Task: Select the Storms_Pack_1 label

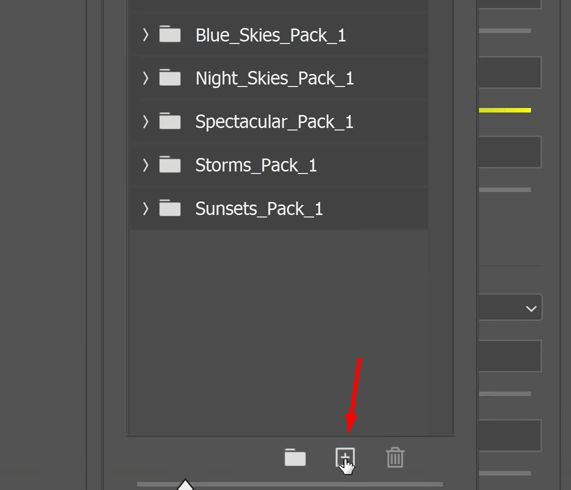Action: (x=256, y=166)
